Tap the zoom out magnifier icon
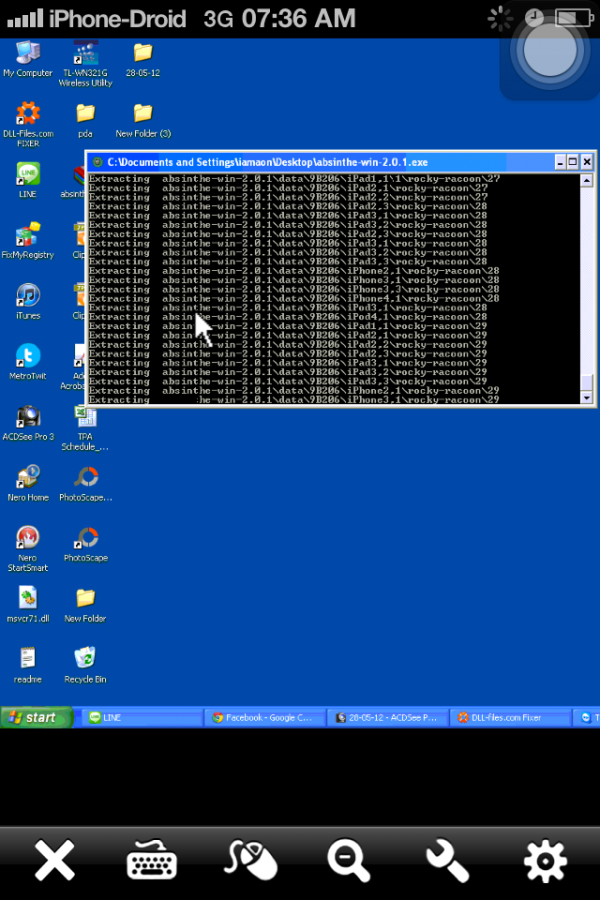600x900 pixels. pyautogui.click(x=349, y=860)
